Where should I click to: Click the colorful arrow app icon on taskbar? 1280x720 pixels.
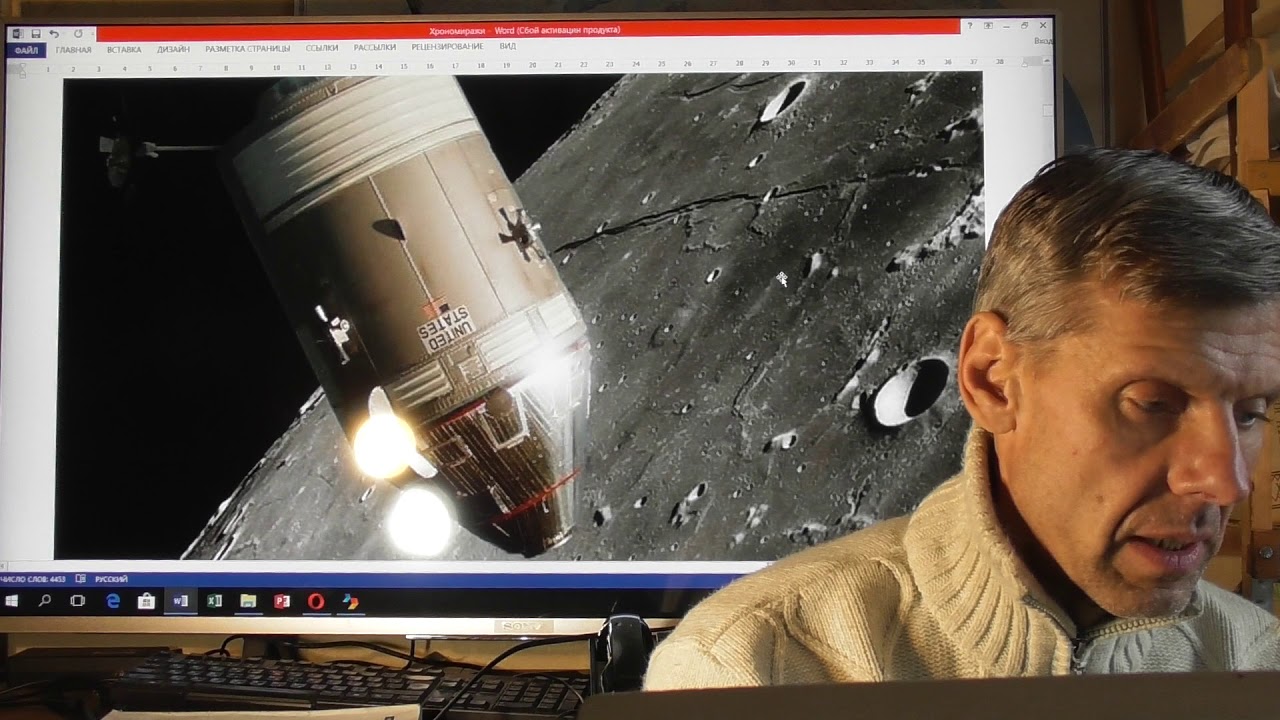(x=350, y=601)
